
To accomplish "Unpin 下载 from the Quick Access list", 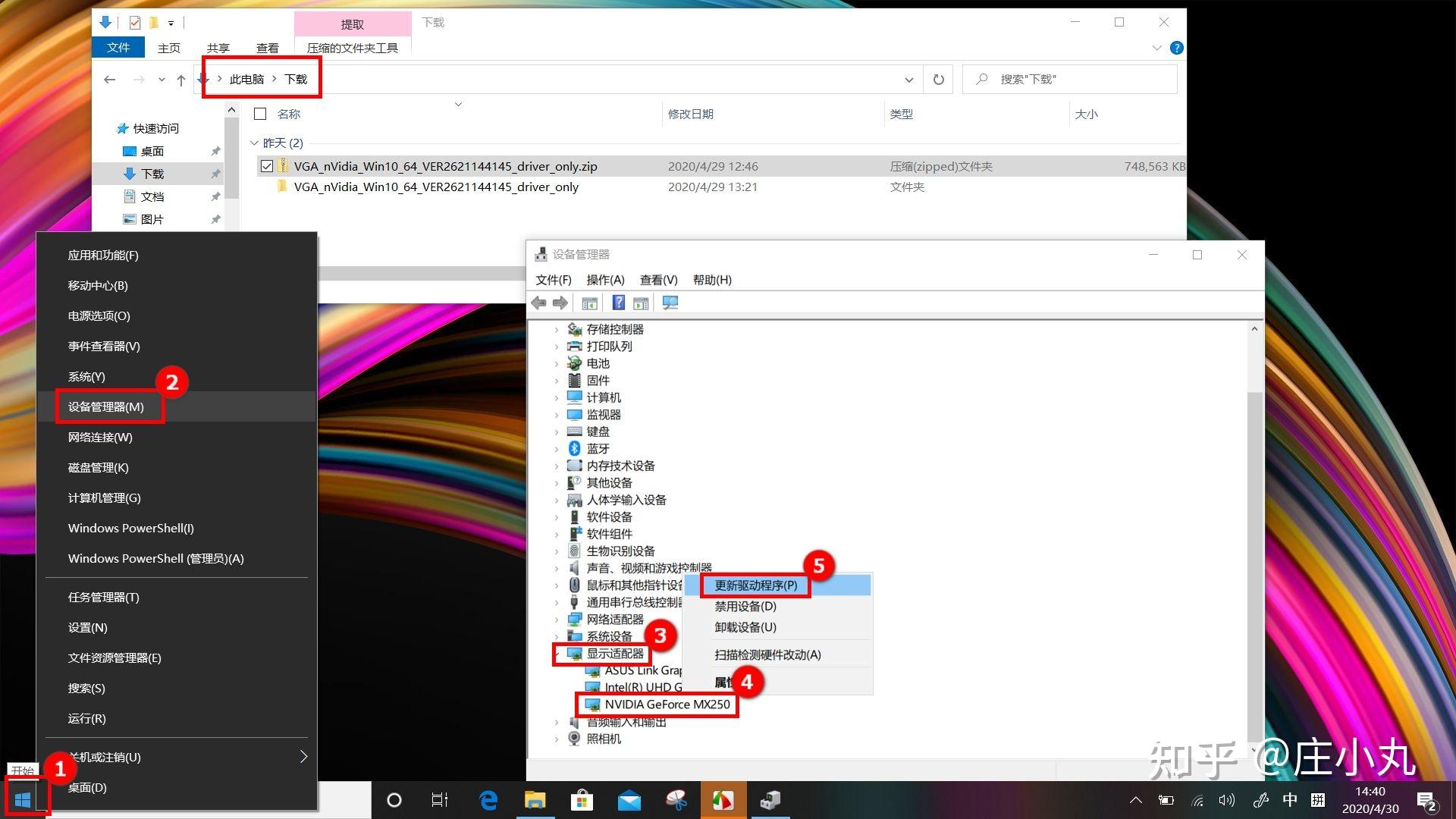I will (215, 174).
